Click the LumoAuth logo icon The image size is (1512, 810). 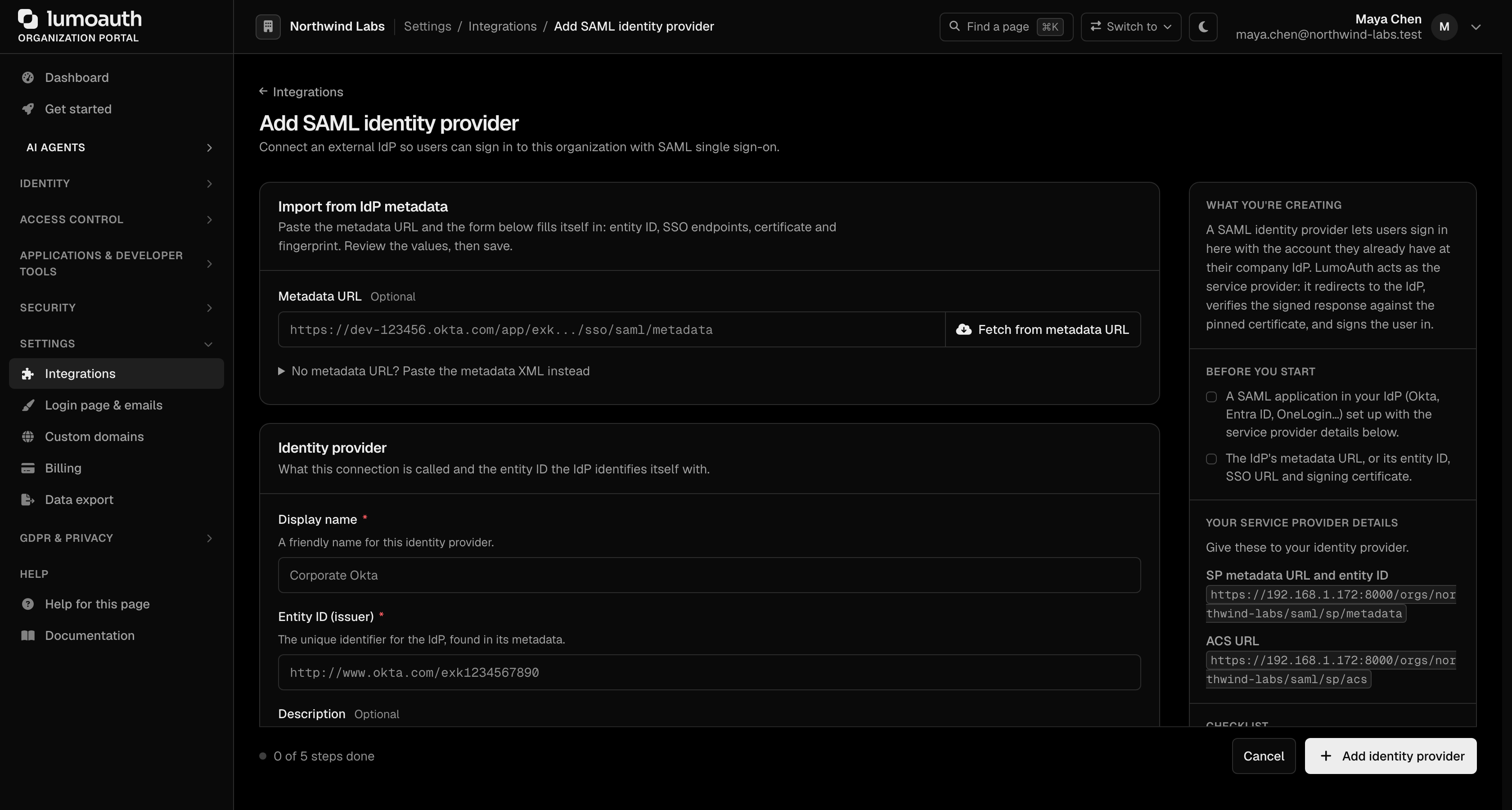point(27,19)
